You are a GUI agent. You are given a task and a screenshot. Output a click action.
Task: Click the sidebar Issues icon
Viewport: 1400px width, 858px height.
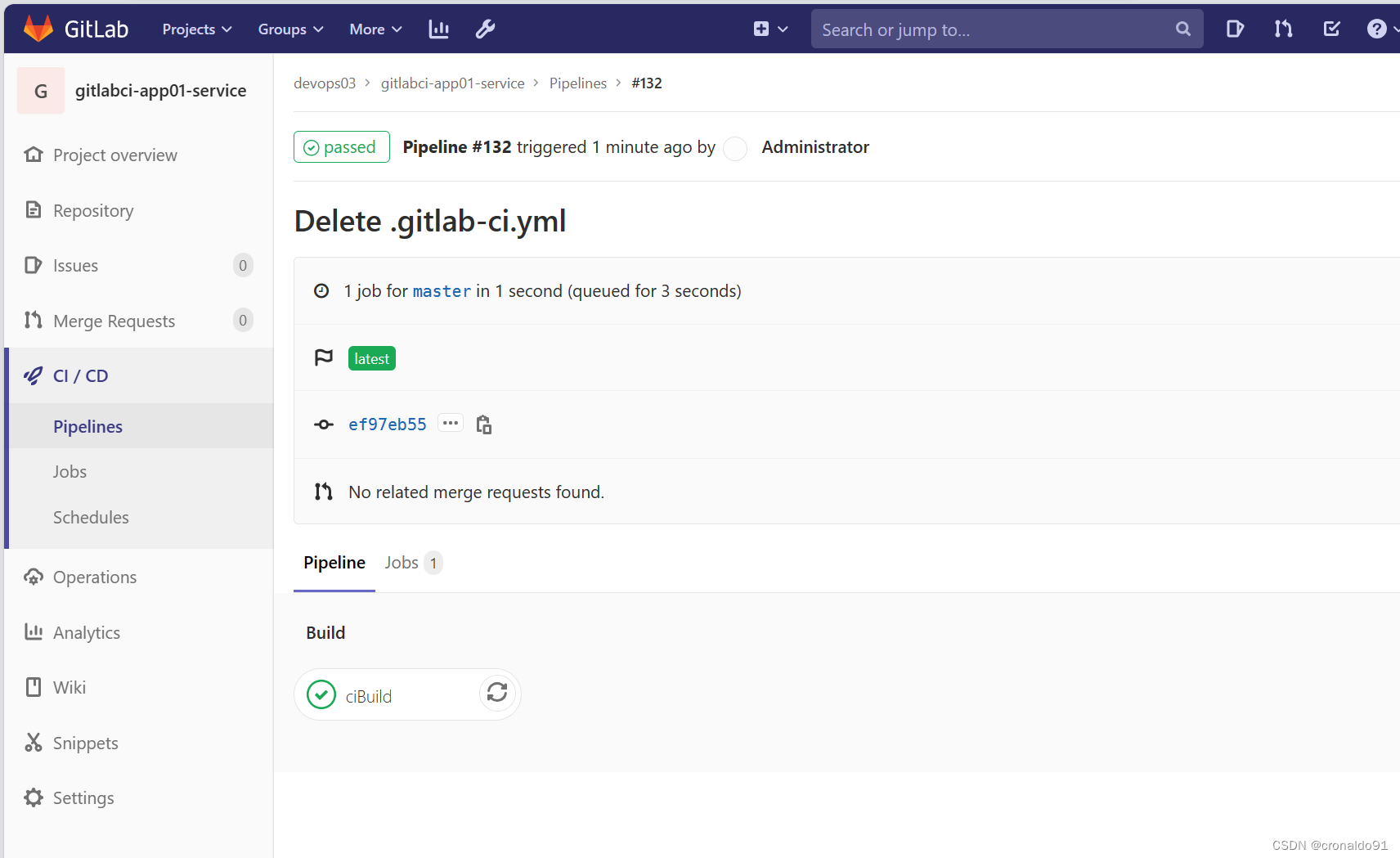pos(34,265)
